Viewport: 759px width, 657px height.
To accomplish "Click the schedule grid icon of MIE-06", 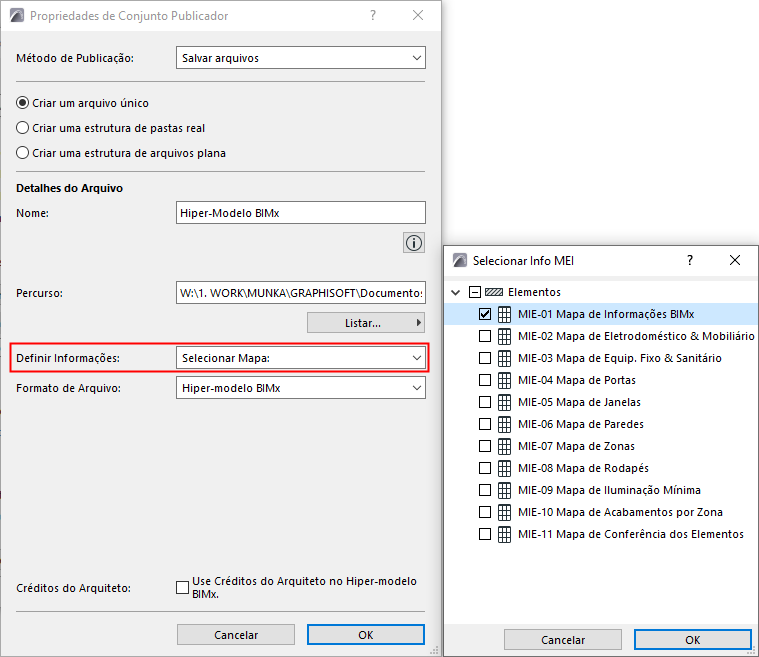I will click(504, 424).
